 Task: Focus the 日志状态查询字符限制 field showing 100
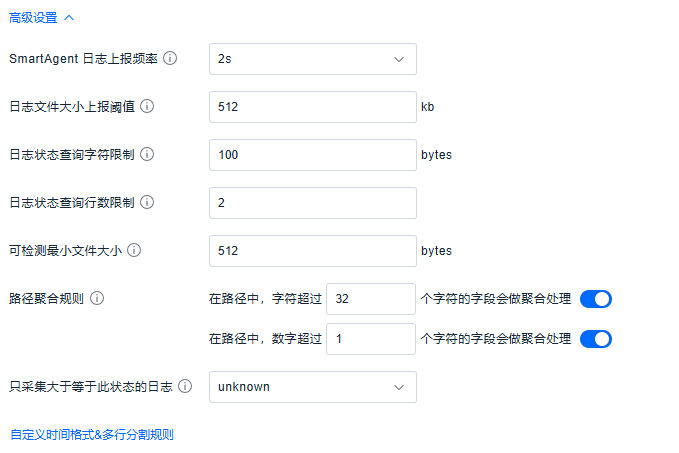(312, 155)
